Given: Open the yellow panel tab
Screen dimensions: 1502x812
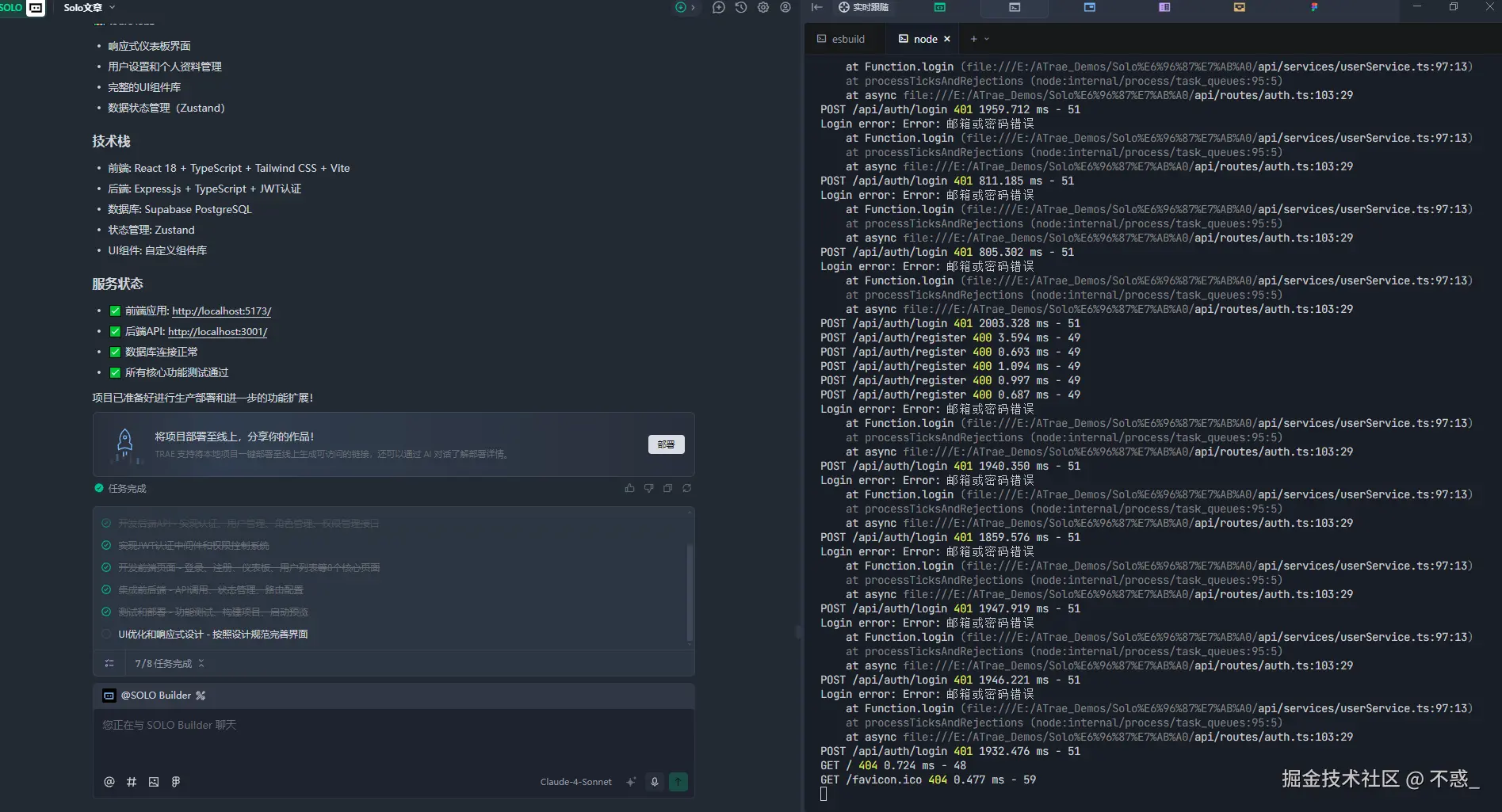Looking at the screenshot, I should tap(1240, 7).
